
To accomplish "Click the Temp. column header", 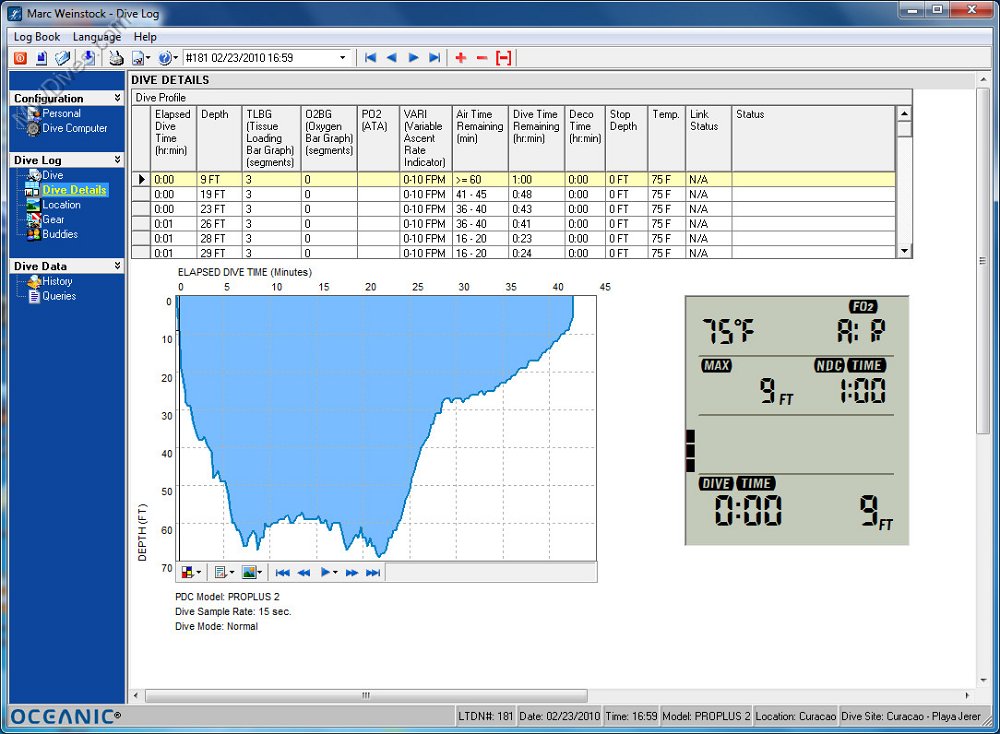I will tap(666, 138).
